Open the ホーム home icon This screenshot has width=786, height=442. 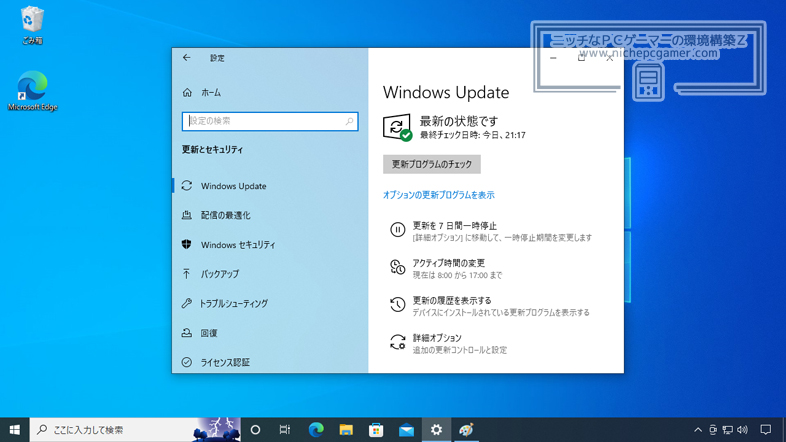point(187,92)
